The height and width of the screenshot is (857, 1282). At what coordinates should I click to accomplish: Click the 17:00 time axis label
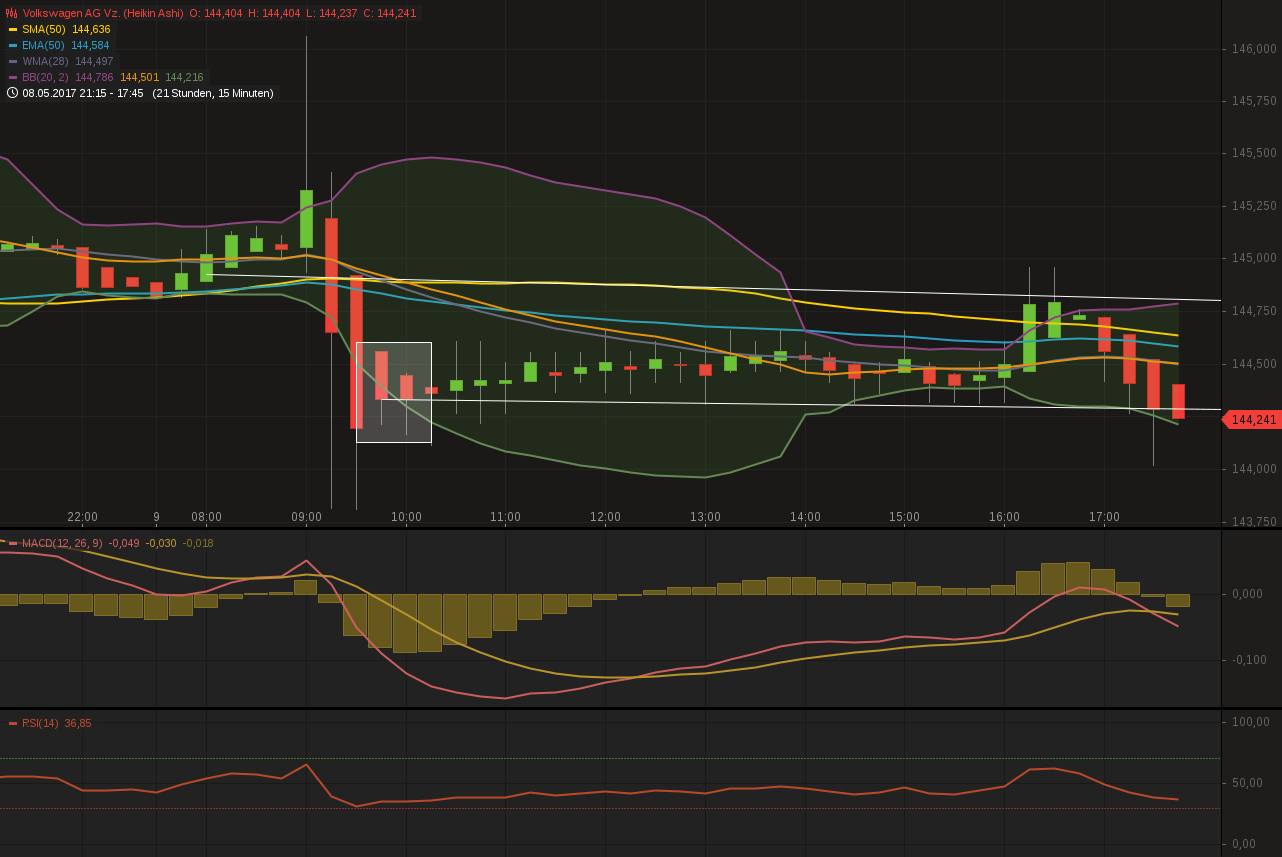1104,517
